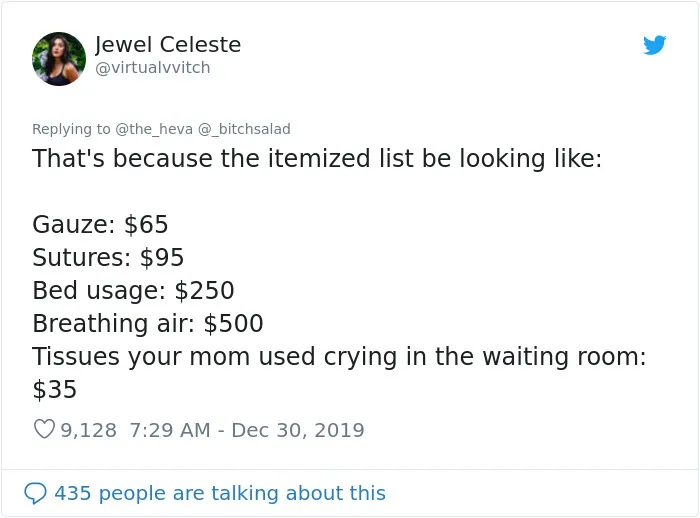
Task: Open '435 people are talking about this'
Action: pos(220,493)
